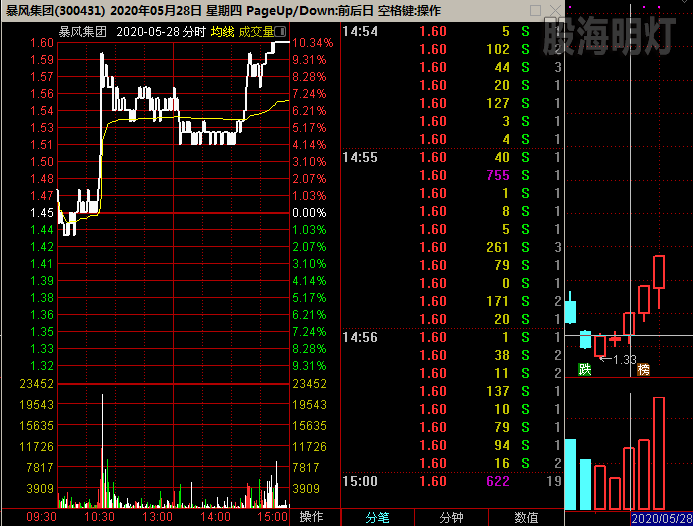The image size is (693, 526).
Task: Click the 14:00 time axis label
Action: (215, 517)
